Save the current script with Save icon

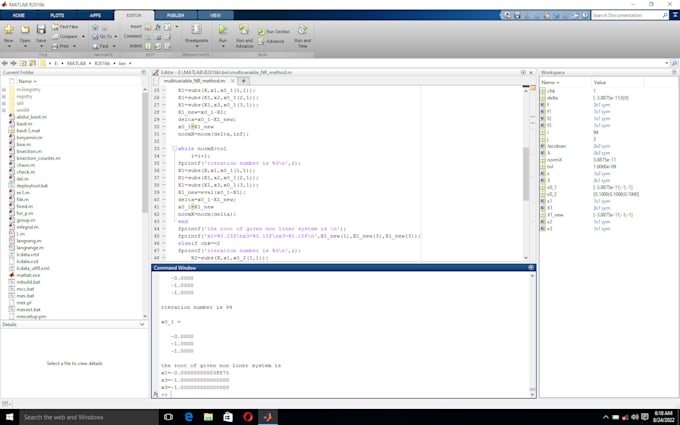point(41,30)
